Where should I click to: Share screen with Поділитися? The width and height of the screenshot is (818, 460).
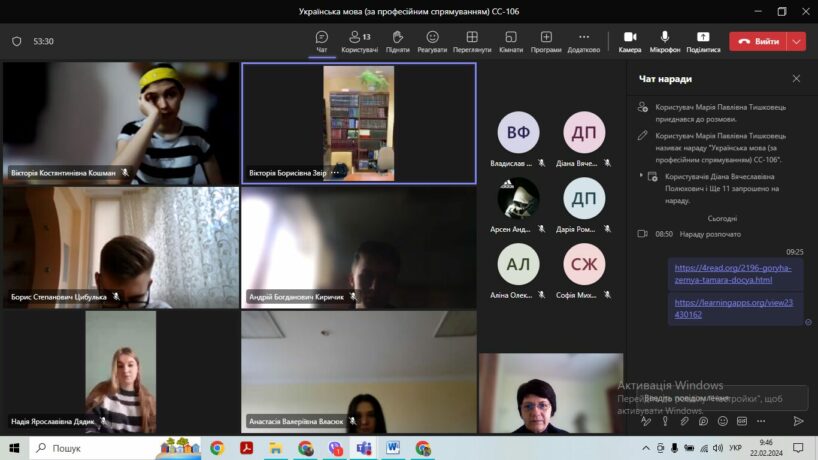(703, 41)
